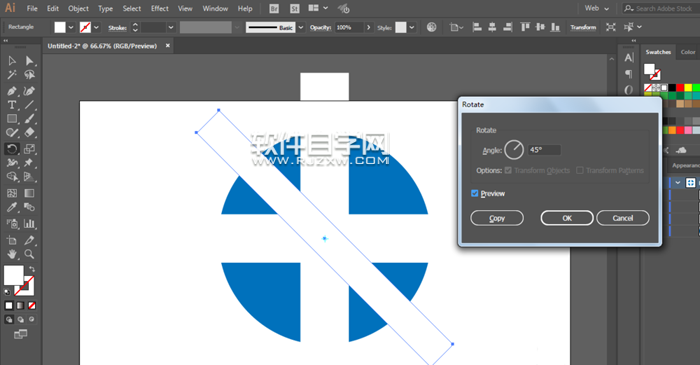Screen dimensions: 700x365
Task: Open the Web workspace dropdown
Action: [597, 8]
